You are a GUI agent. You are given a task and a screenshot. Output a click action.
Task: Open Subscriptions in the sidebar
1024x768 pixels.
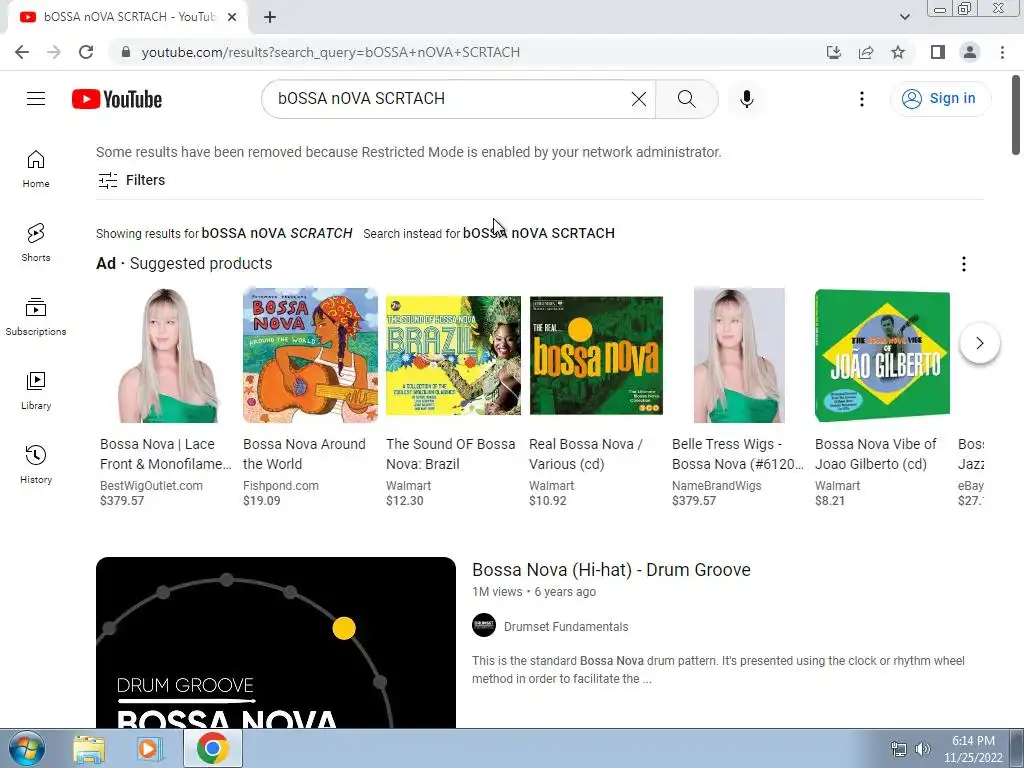click(36, 317)
